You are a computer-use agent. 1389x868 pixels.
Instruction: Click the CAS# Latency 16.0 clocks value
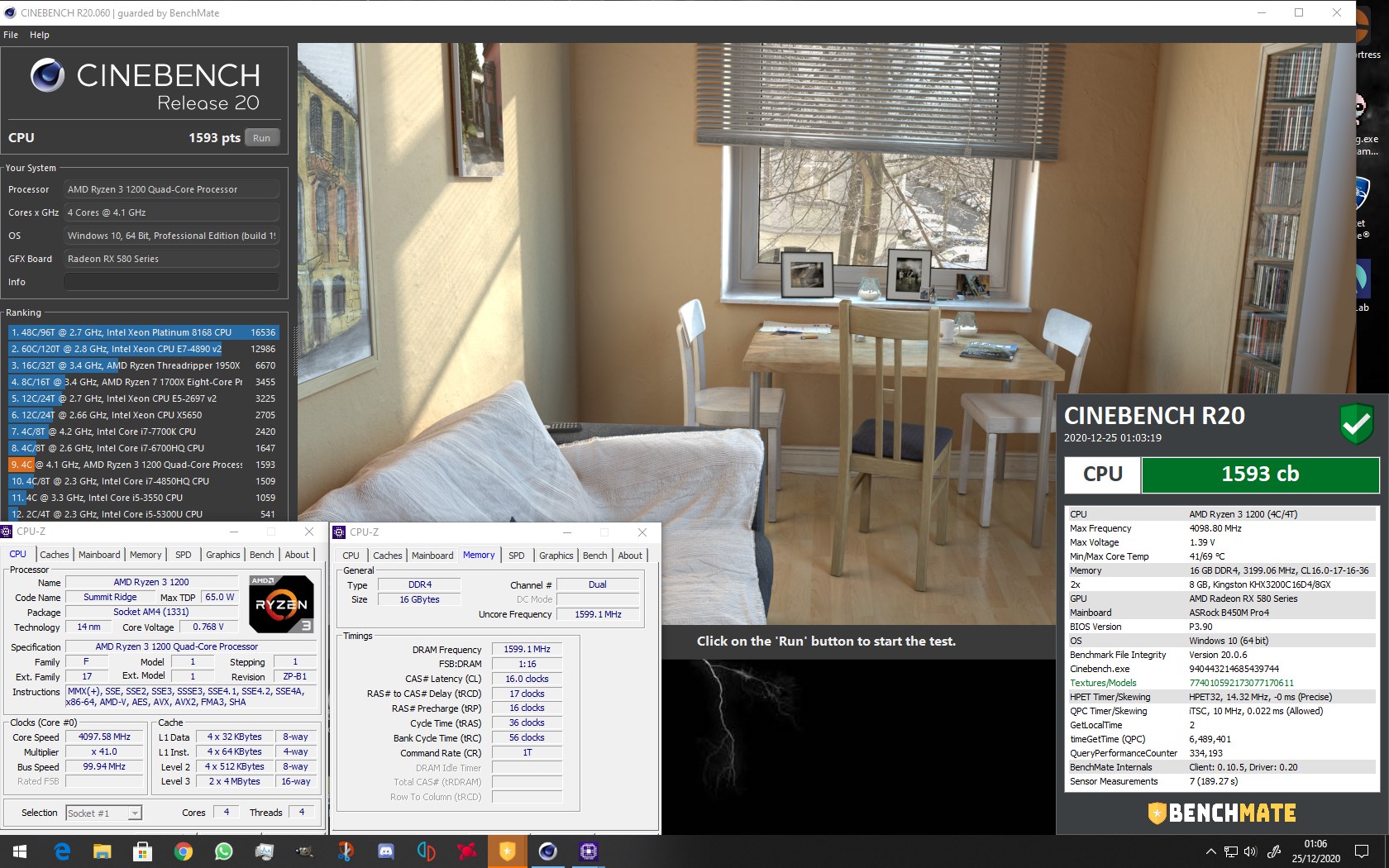point(527,679)
